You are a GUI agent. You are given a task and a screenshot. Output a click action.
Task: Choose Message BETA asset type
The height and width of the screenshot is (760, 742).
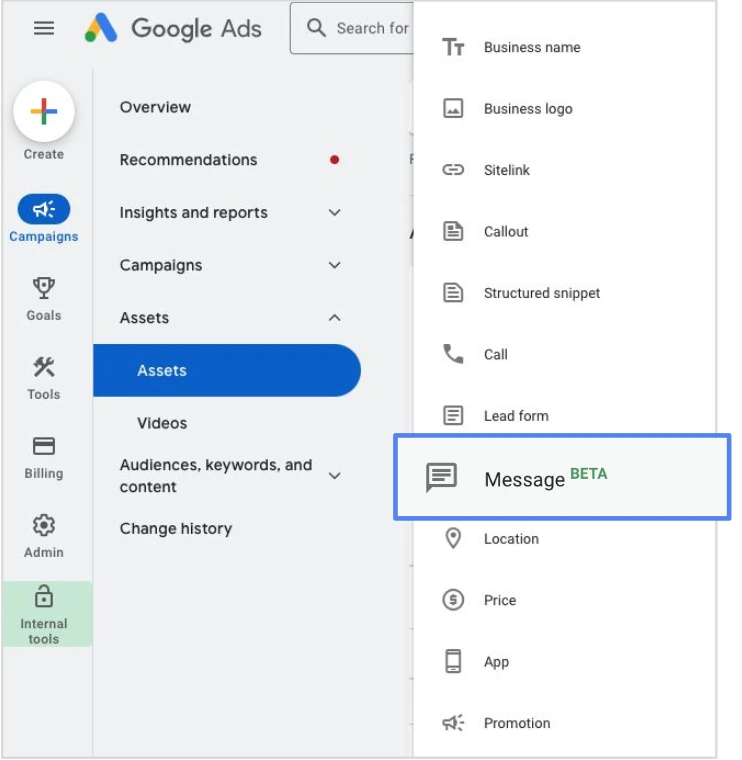click(x=562, y=477)
